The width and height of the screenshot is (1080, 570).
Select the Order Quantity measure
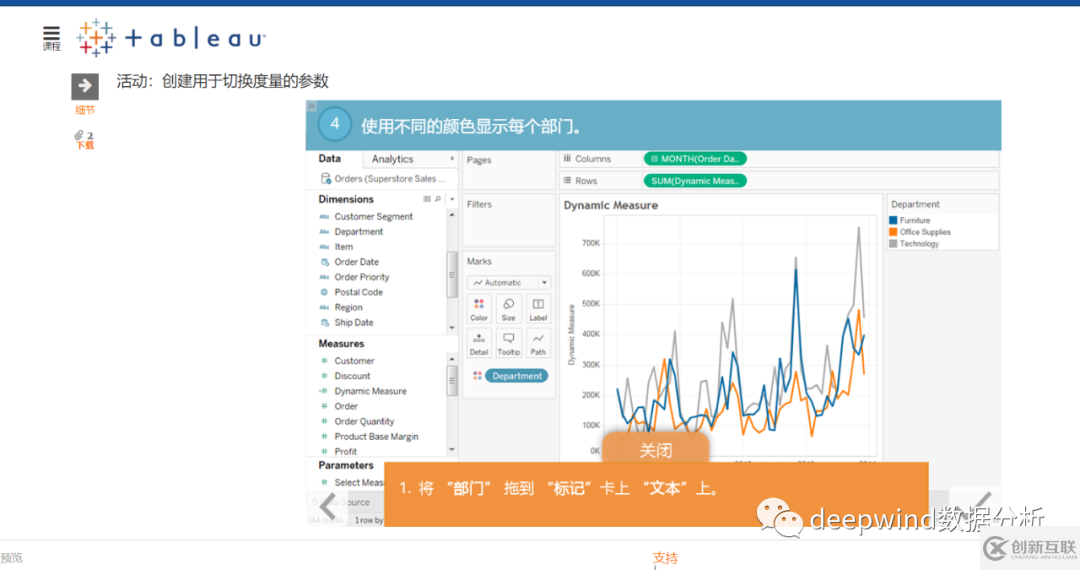point(364,421)
